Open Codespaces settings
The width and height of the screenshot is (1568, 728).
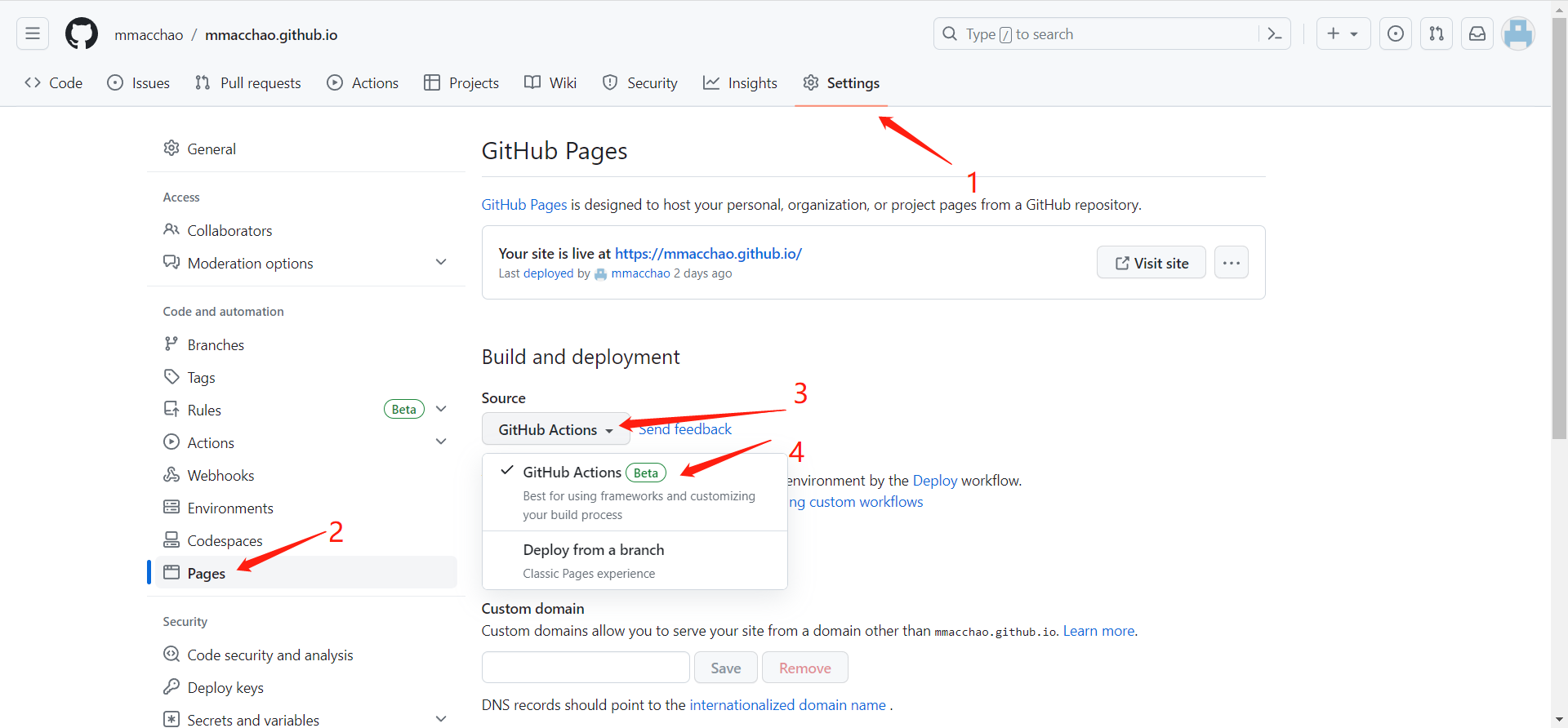[x=306, y=540]
